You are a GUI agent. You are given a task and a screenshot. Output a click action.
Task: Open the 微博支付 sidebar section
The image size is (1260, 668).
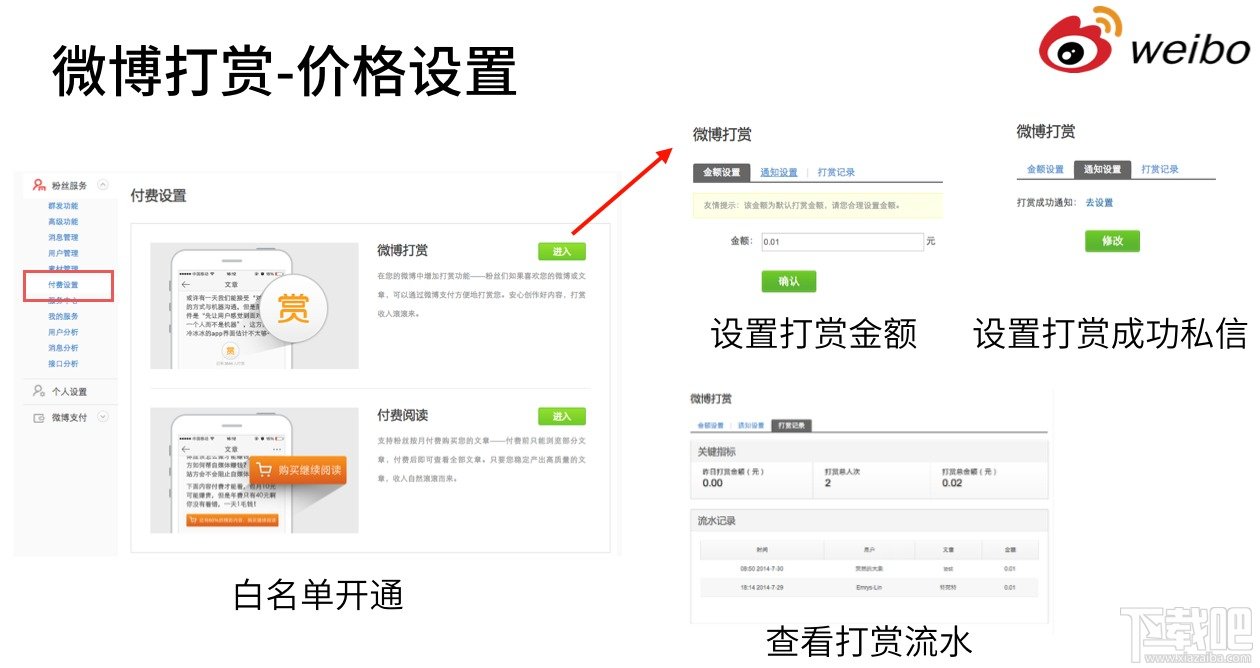[69, 417]
